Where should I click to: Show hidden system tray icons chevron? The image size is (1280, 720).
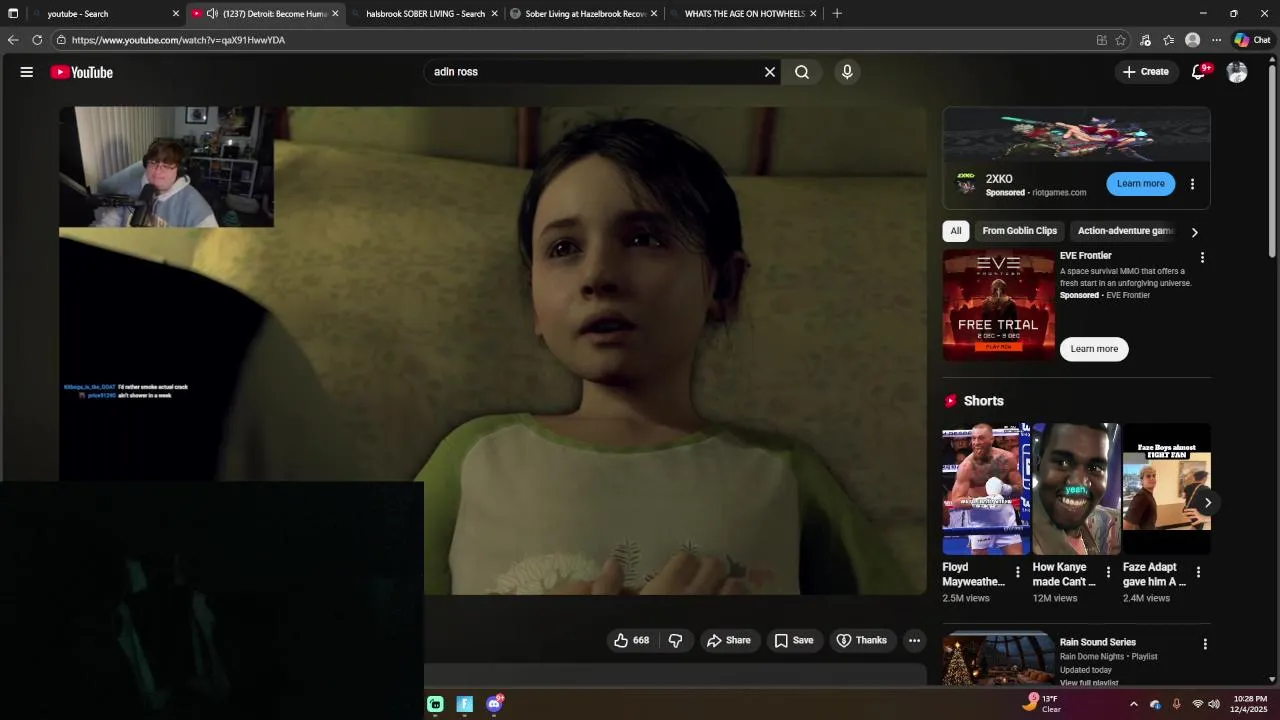[x=1133, y=704]
